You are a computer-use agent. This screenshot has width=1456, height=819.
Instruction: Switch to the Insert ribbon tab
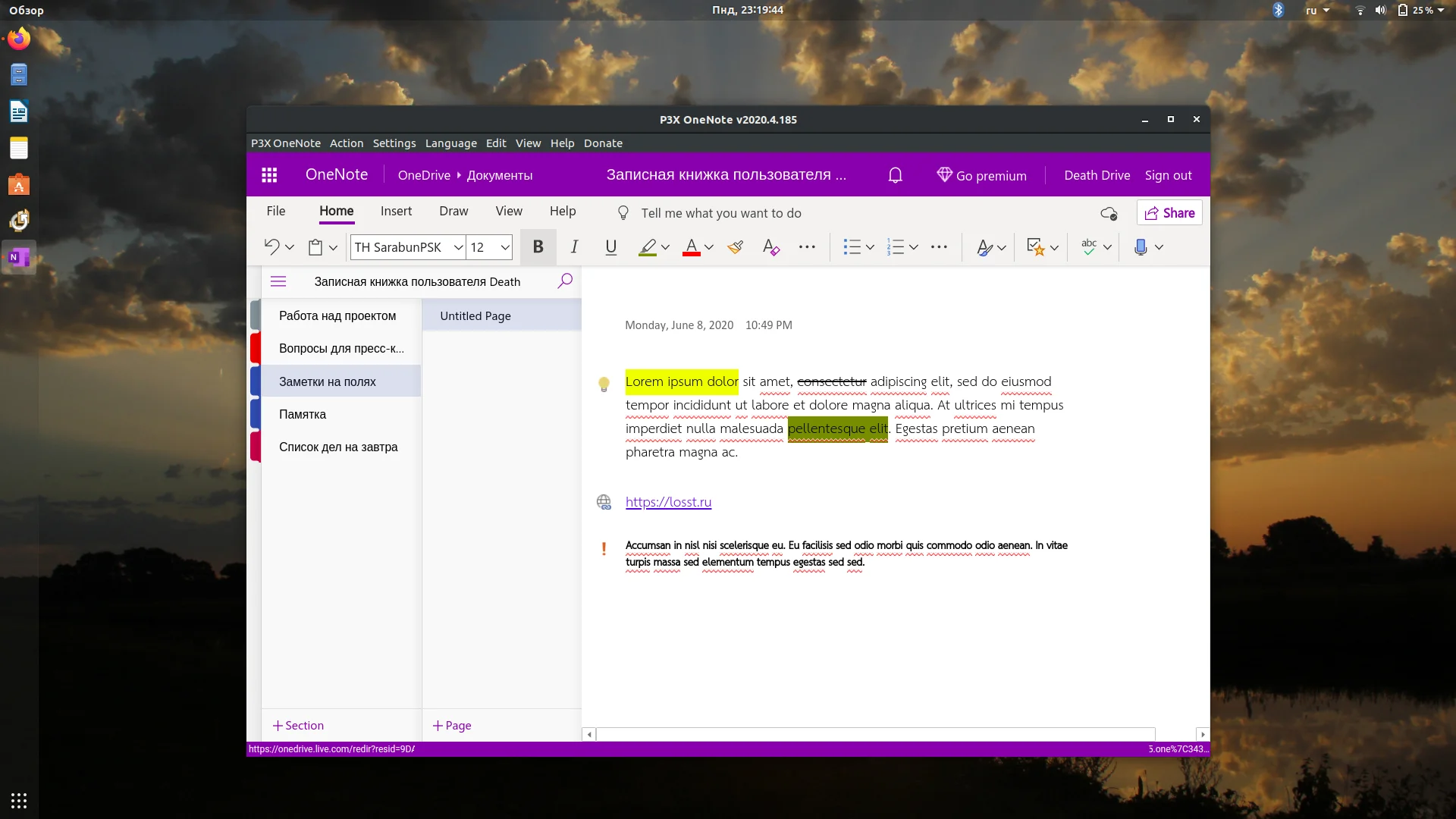tap(396, 212)
